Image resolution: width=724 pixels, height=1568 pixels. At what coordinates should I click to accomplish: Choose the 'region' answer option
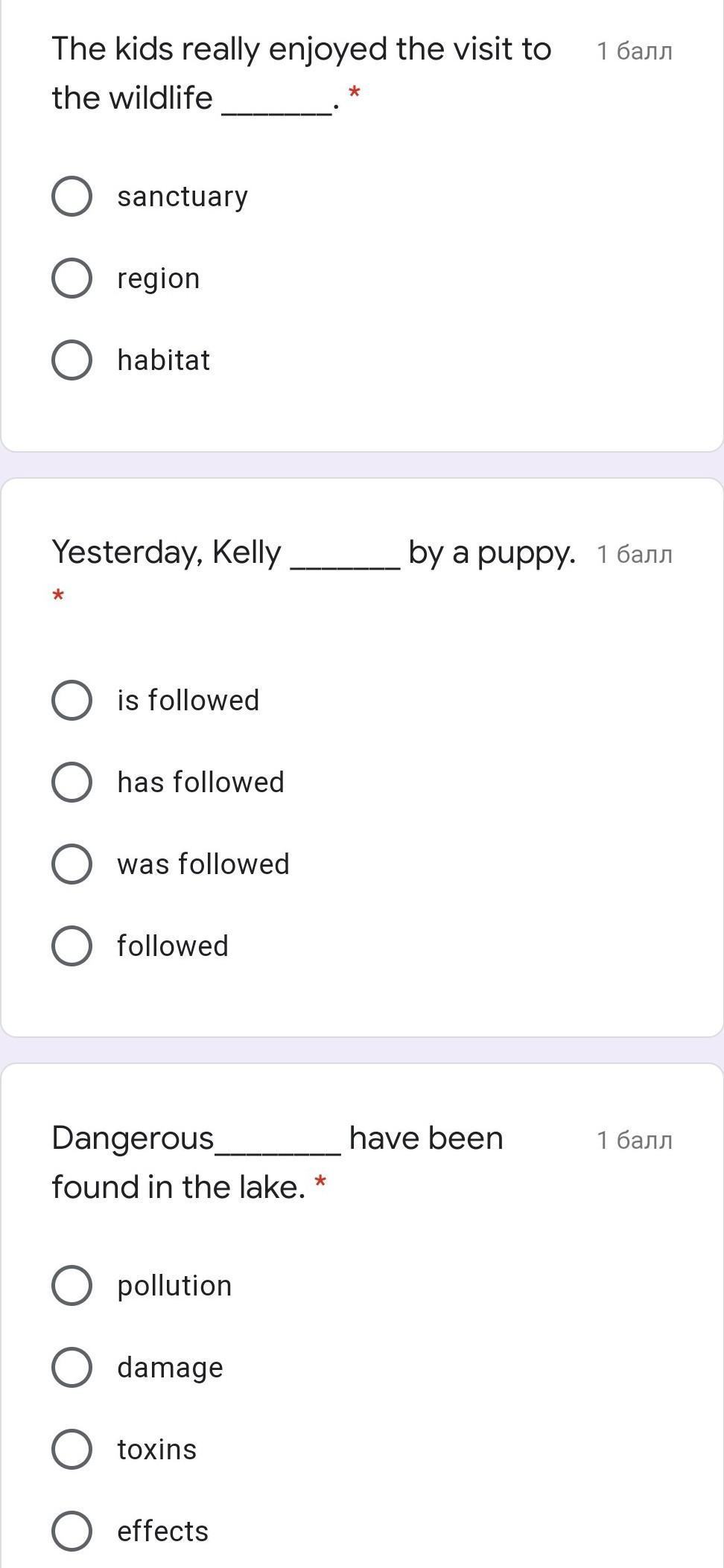tap(72, 278)
